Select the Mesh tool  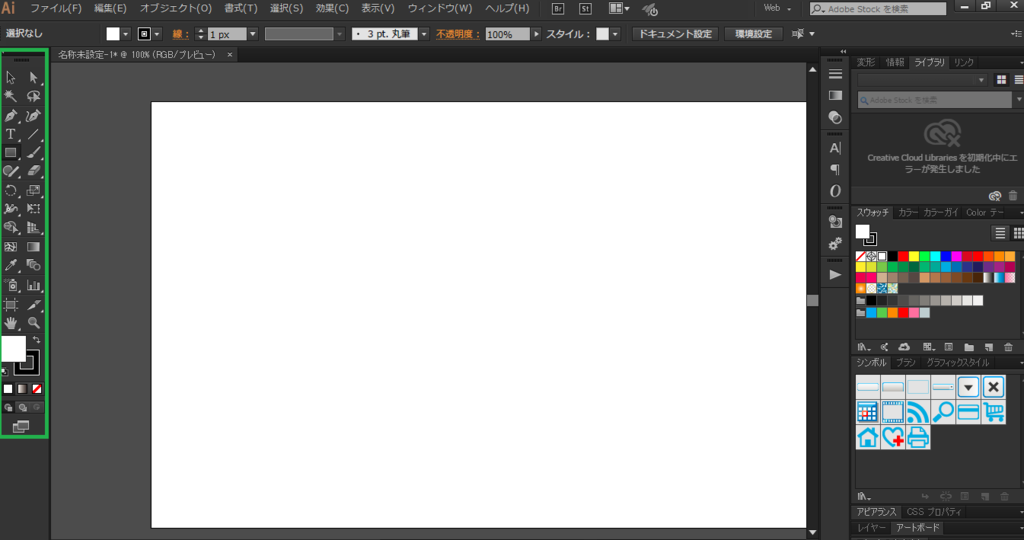click(11, 247)
